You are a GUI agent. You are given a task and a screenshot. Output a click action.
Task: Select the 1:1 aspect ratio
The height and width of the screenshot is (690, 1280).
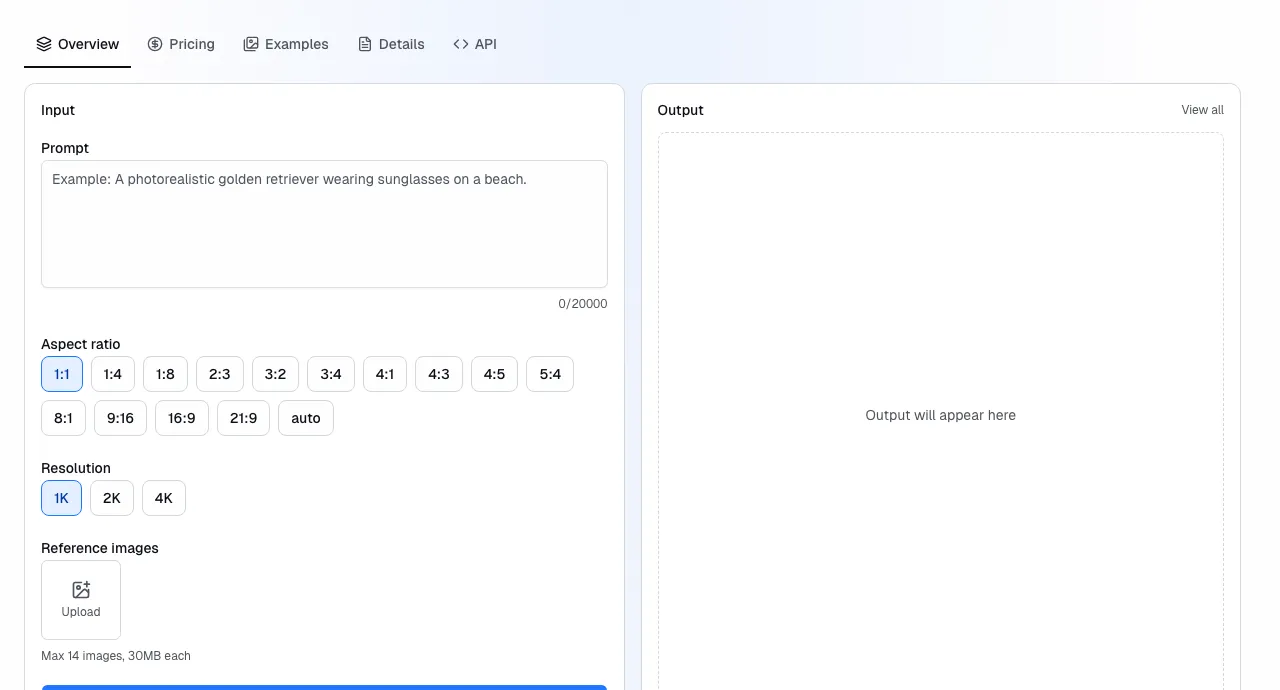[x=62, y=374]
